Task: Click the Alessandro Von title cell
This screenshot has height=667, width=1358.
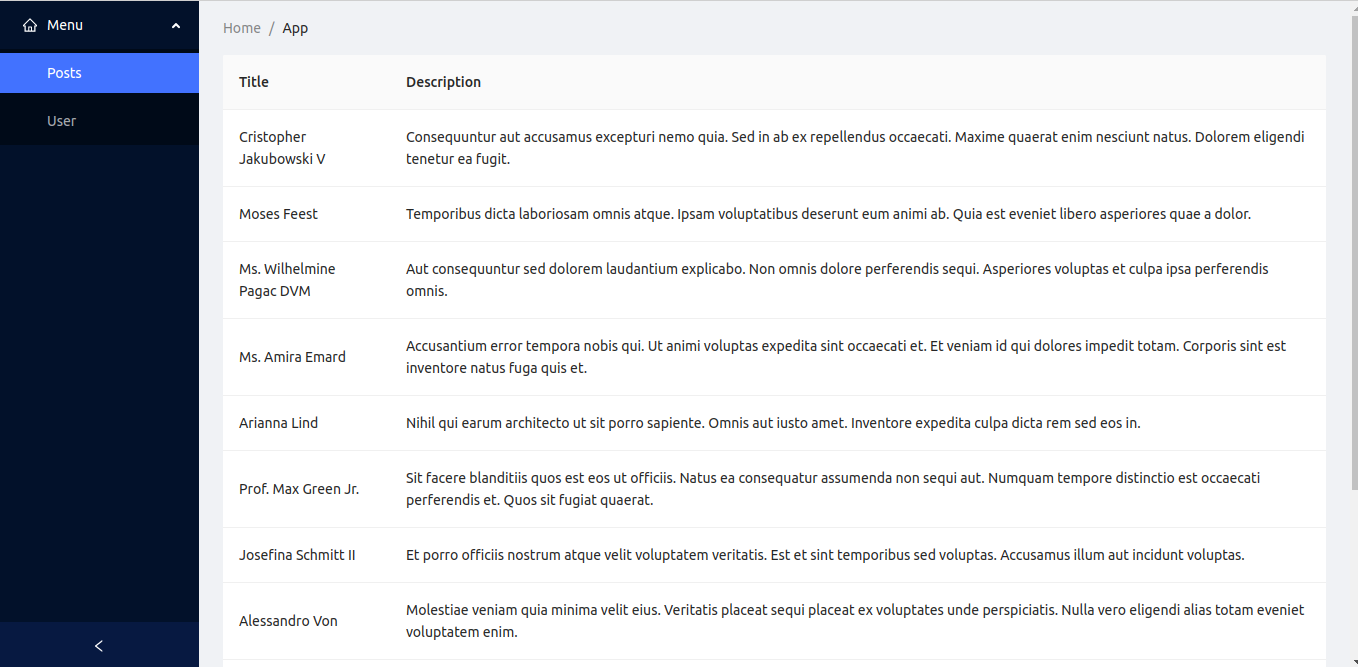Action: (288, 621)
